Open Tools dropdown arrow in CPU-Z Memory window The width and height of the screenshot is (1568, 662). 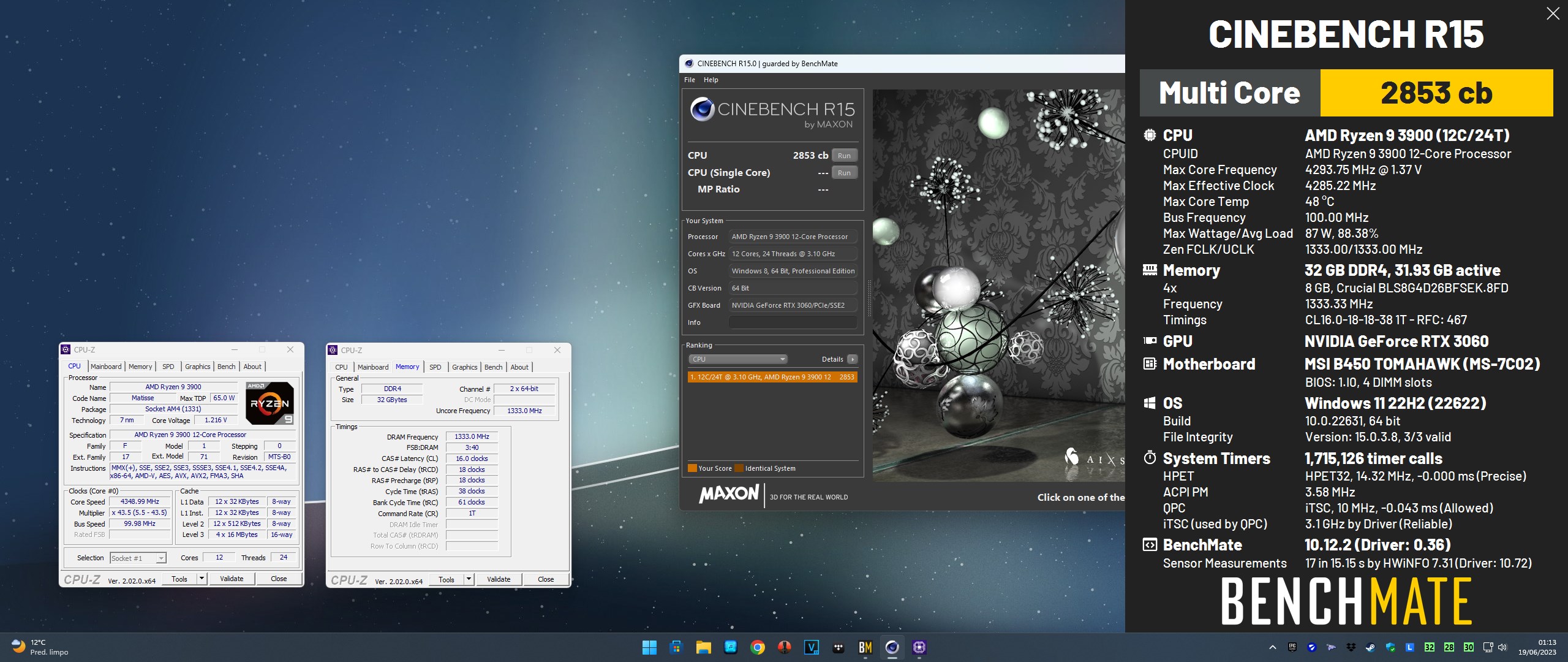(x=469, y=579)
